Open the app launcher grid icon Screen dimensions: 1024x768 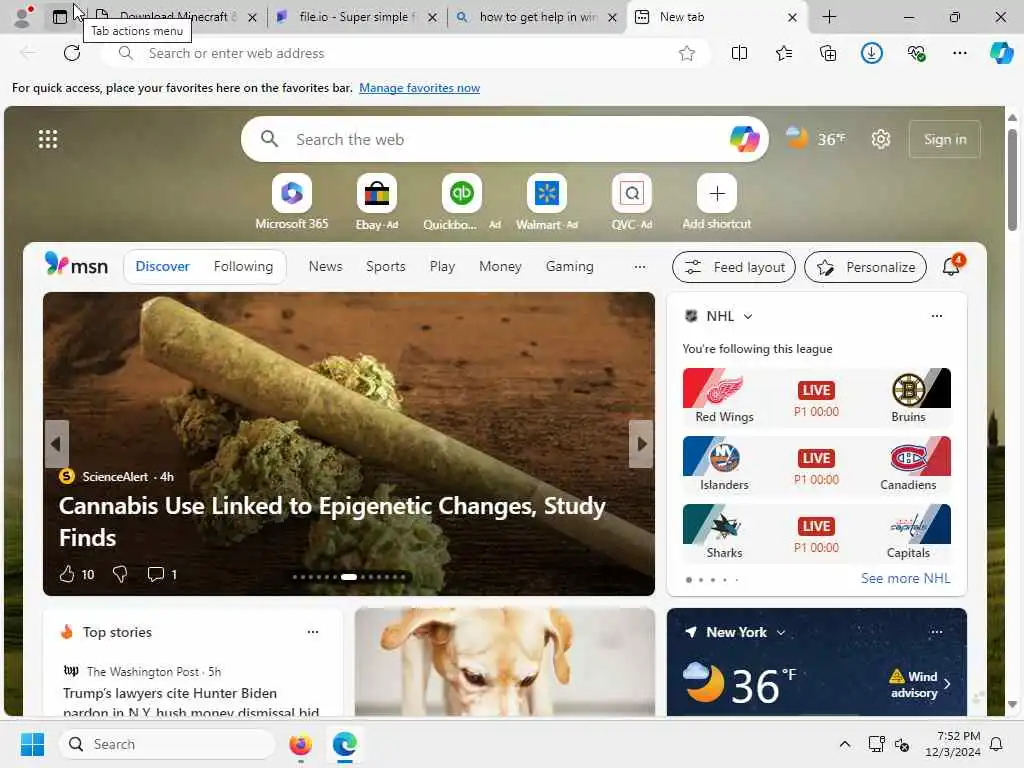[x=48, y=139]
